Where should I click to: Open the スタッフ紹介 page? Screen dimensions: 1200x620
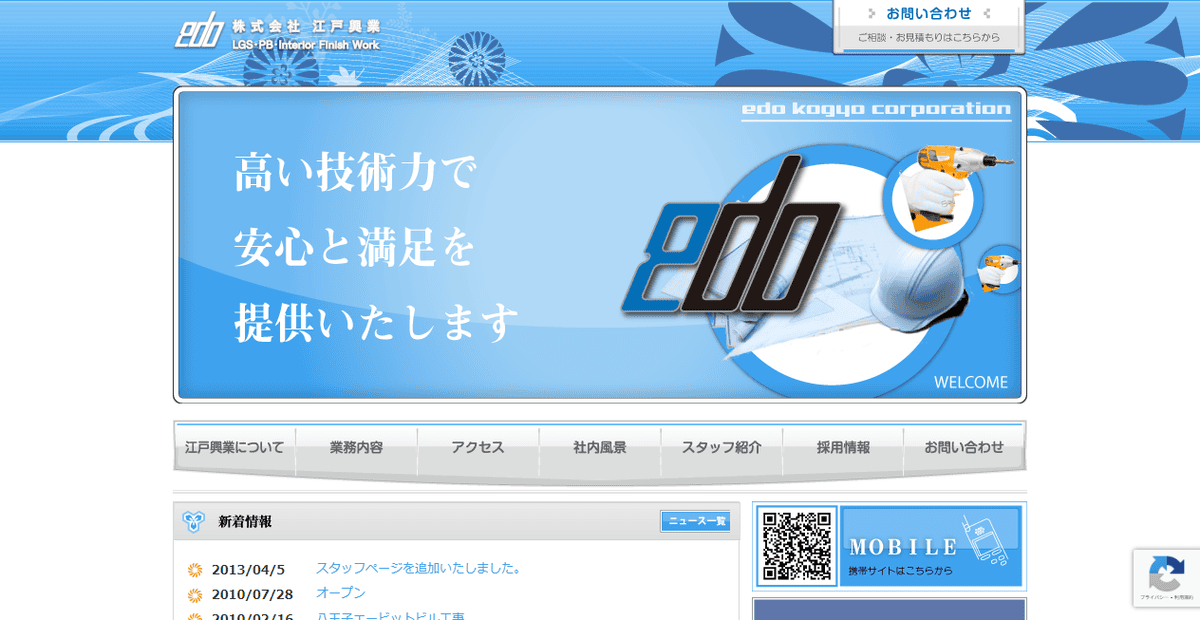tap(723, 448)
